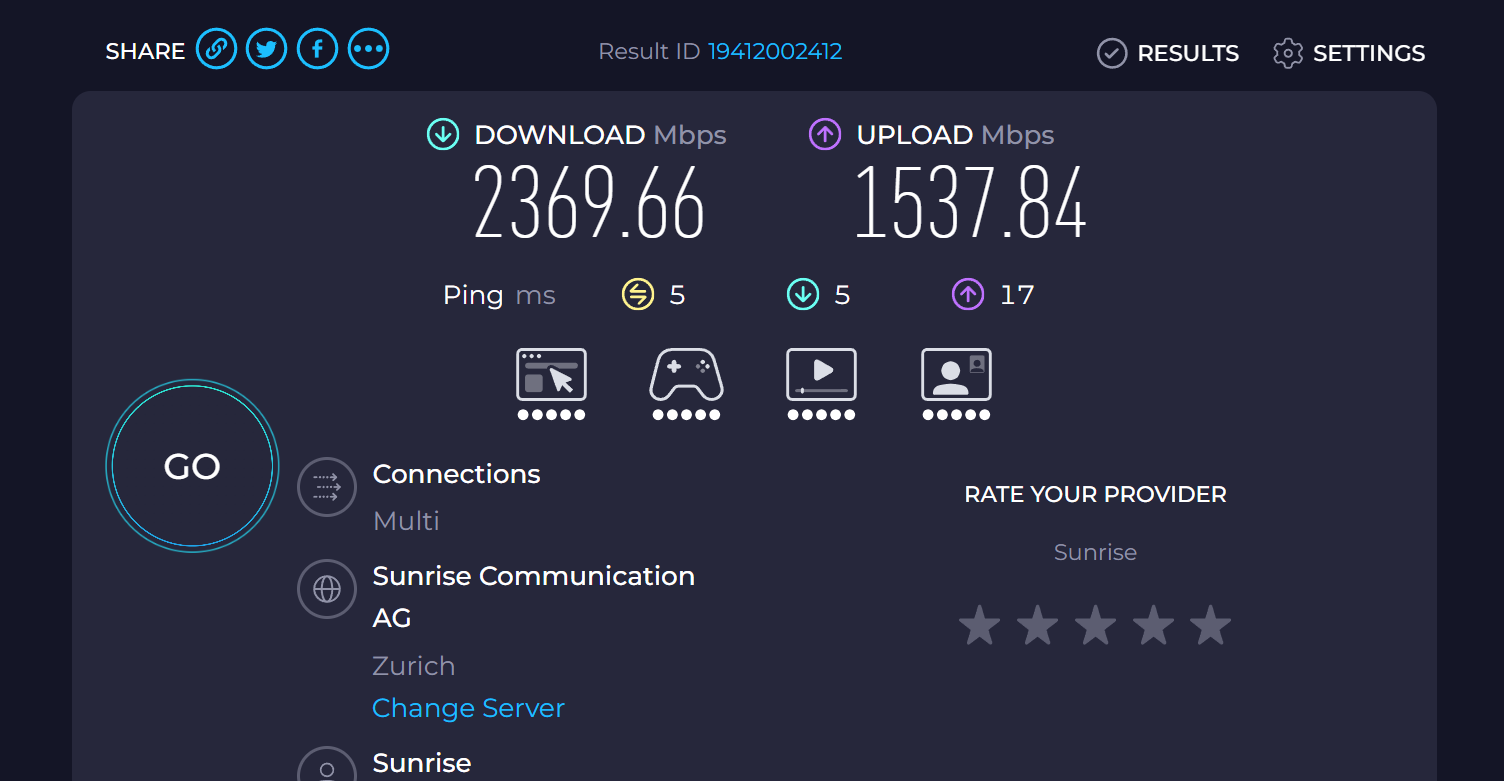Click the Multi connections value
Viewport: 1504px width, 781px height.
[x=406, y=521]
